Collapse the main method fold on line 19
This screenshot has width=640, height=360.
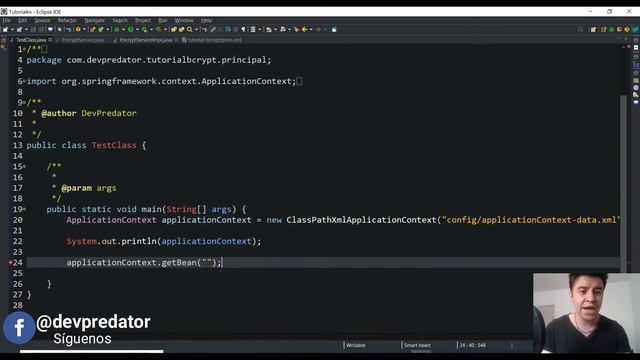tap(24, 209)
